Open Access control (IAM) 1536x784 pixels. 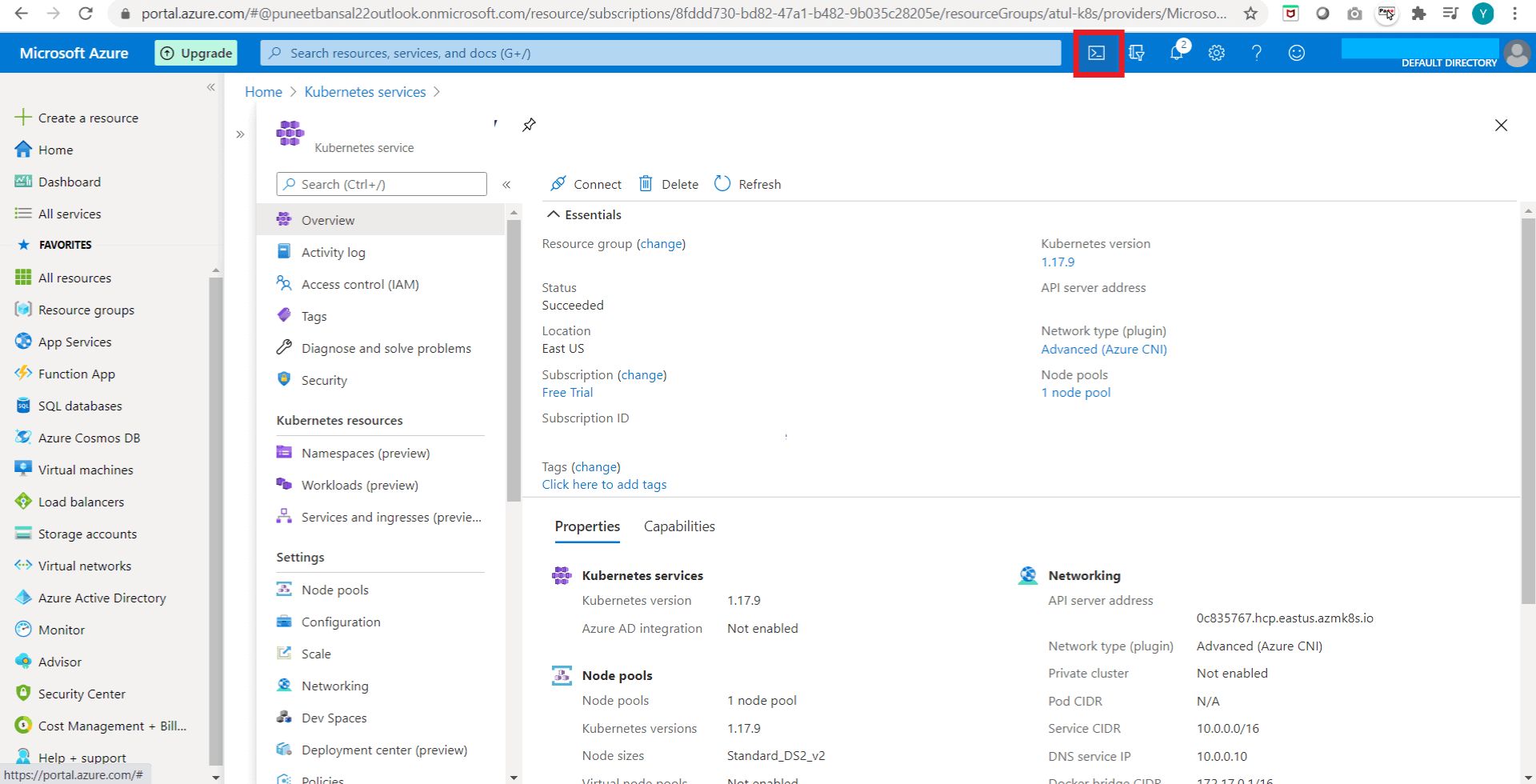[347, 284]
